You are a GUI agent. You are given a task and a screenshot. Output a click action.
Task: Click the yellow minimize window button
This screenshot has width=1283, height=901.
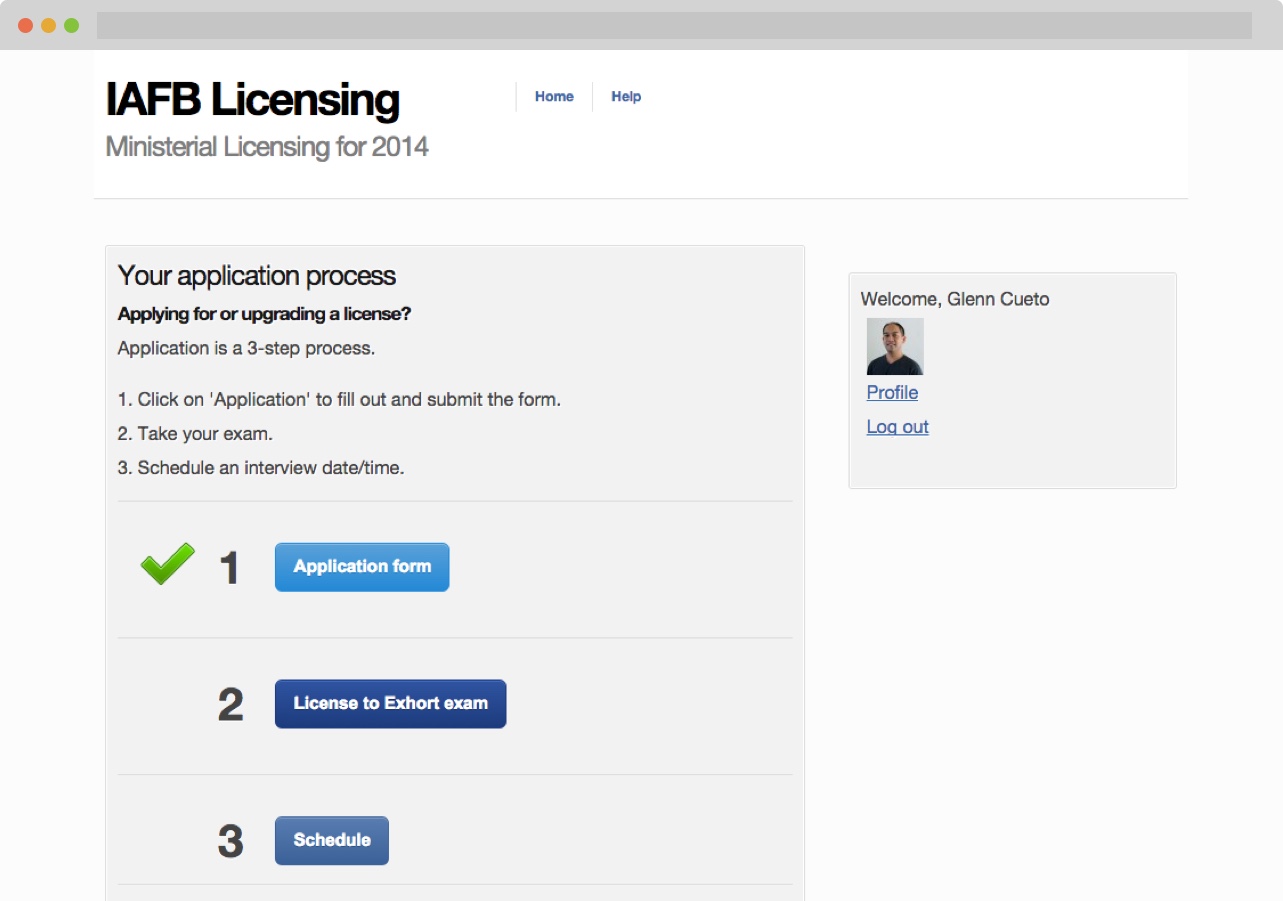(x=48, y=26)
